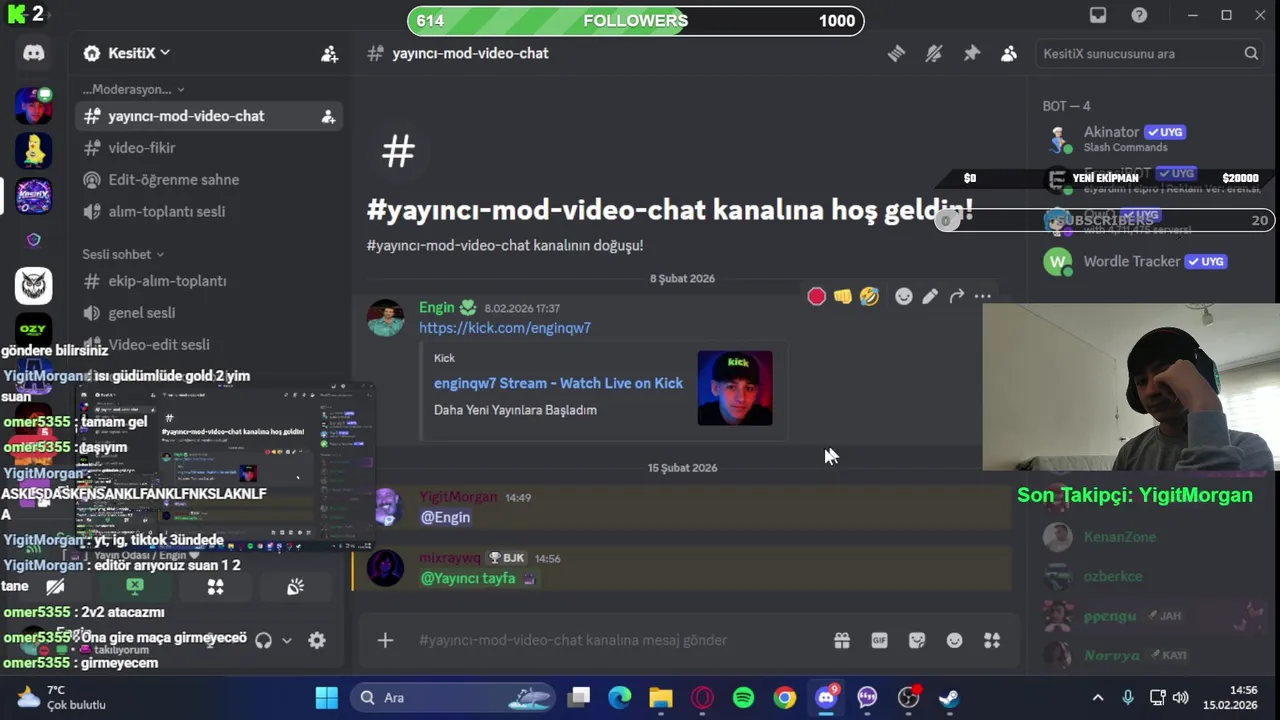The height and width of the screenshot is (720, 1280).
Task: Collapse the 'Sesli sohbet' category
Action: [x=123, y=254]
